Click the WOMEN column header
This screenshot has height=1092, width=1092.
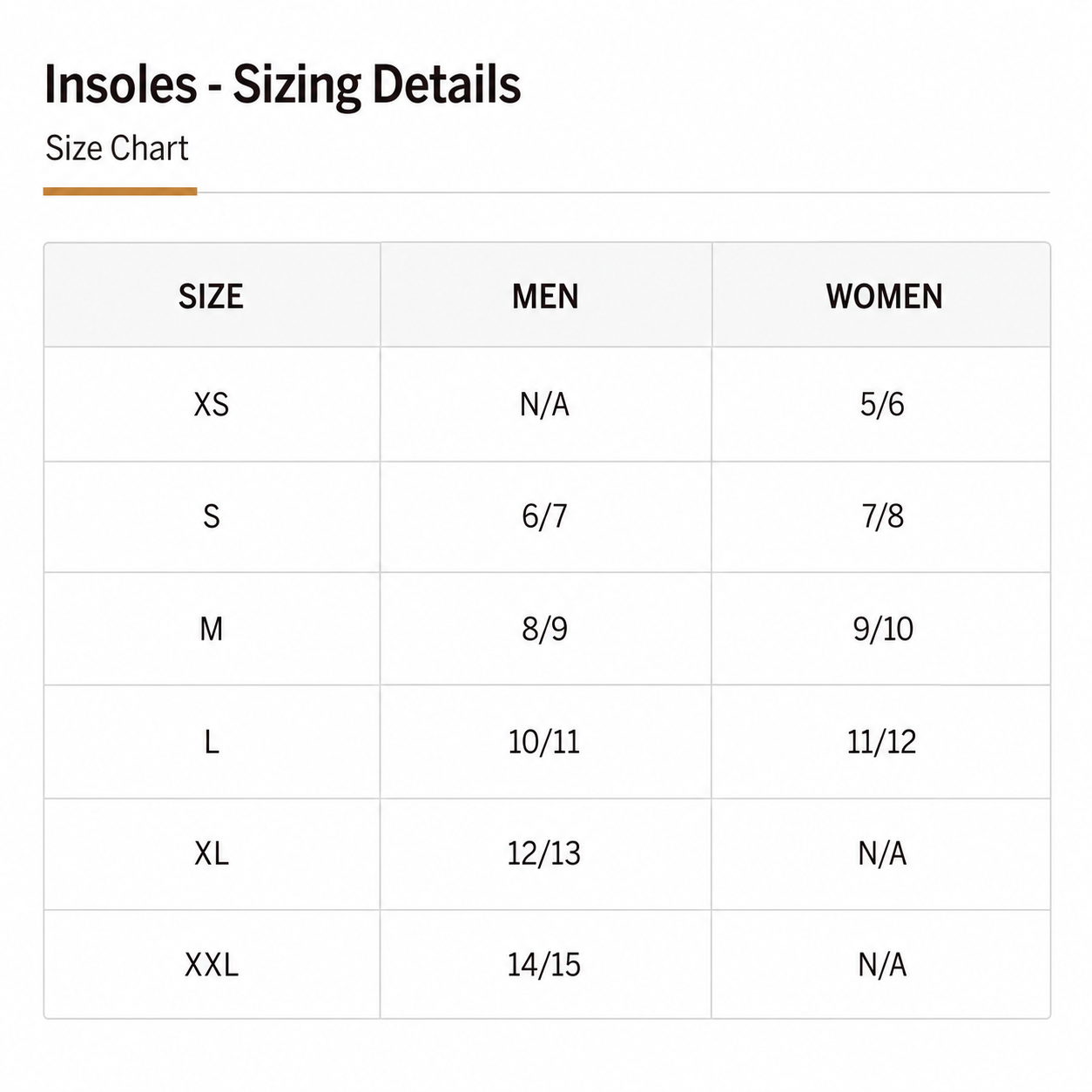(x=881, y=296)
